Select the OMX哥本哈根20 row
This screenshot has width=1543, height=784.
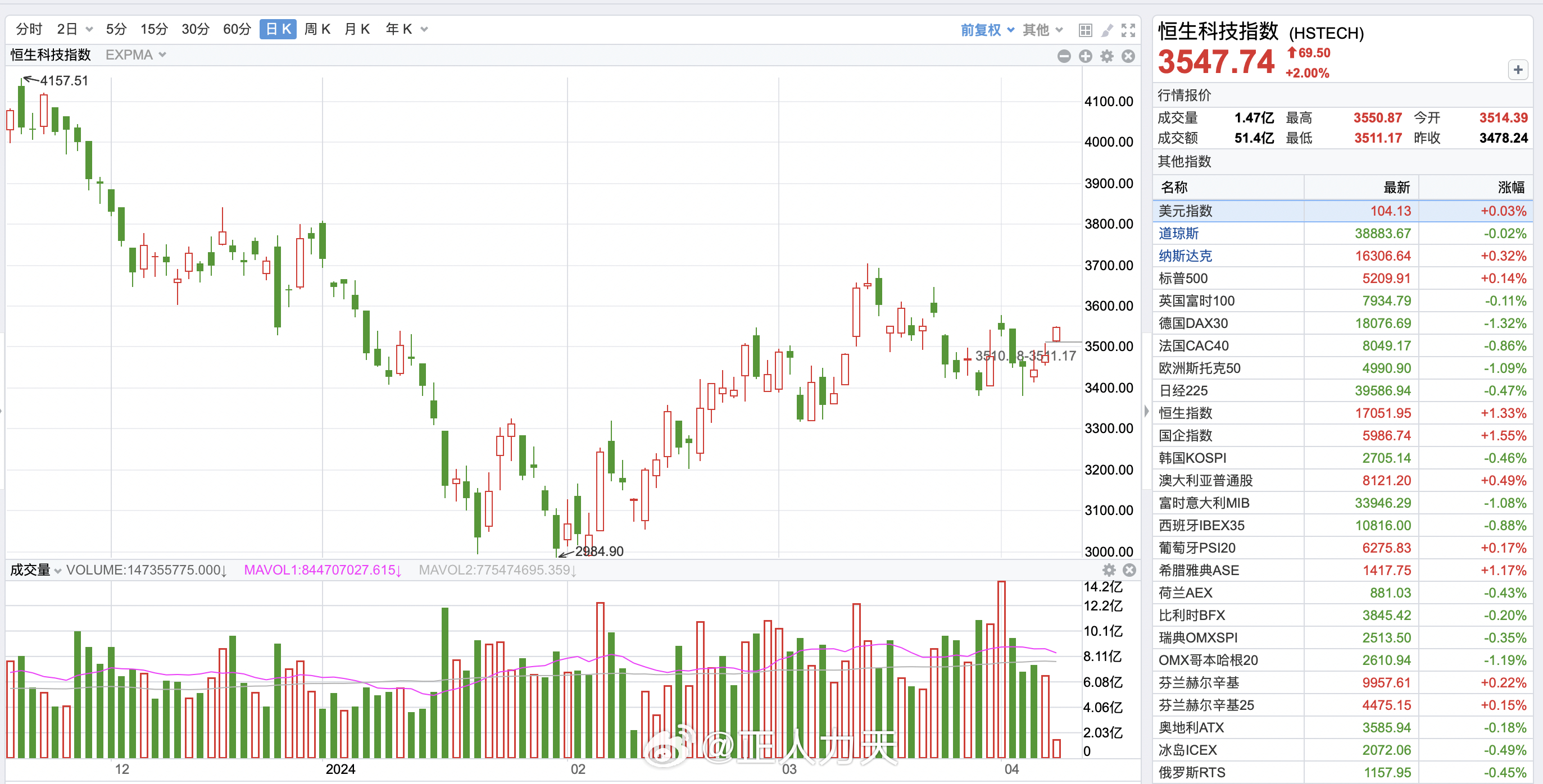pyautogui.click(x=1342, y=660)
